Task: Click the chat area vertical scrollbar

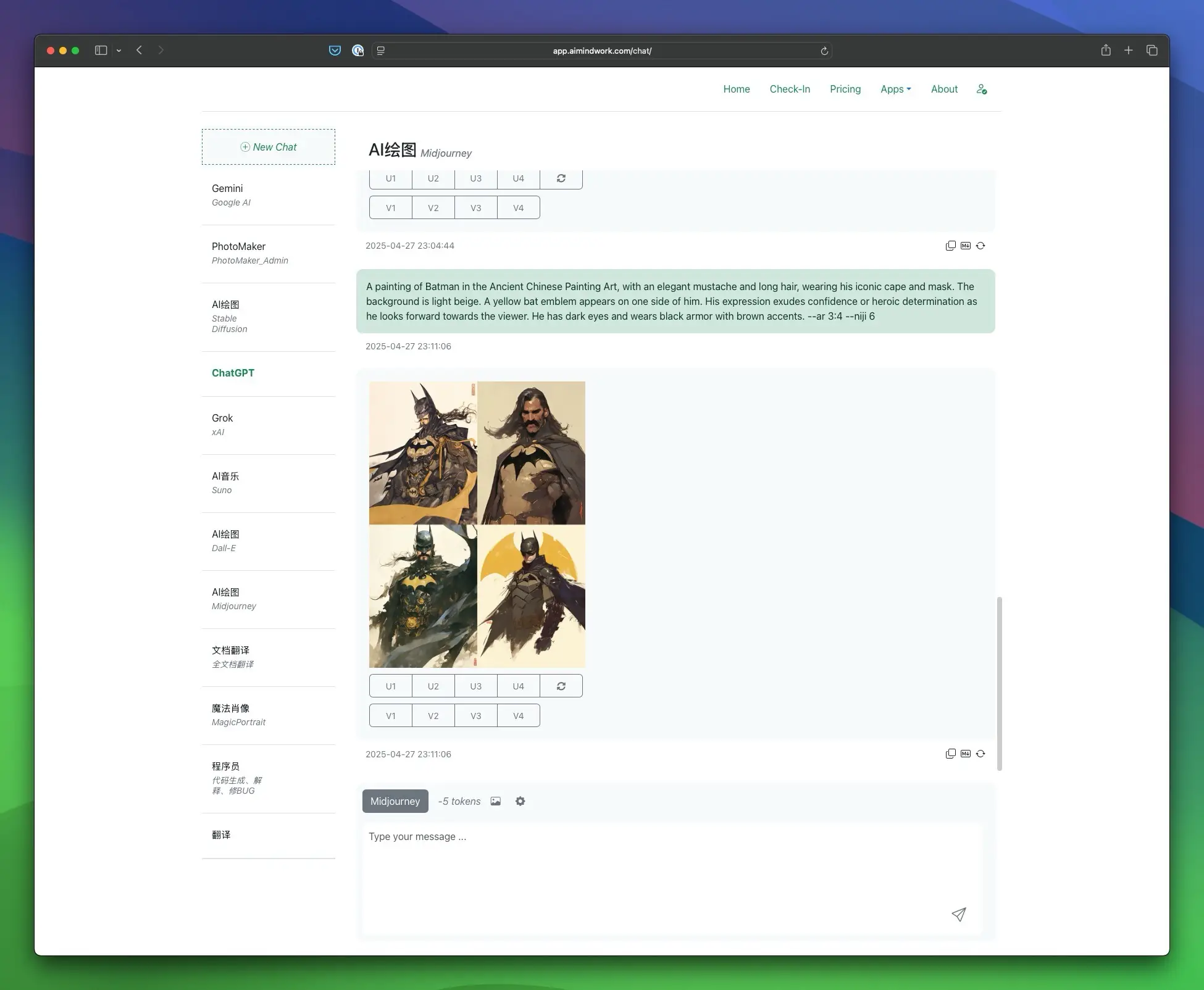Action: 999,683
